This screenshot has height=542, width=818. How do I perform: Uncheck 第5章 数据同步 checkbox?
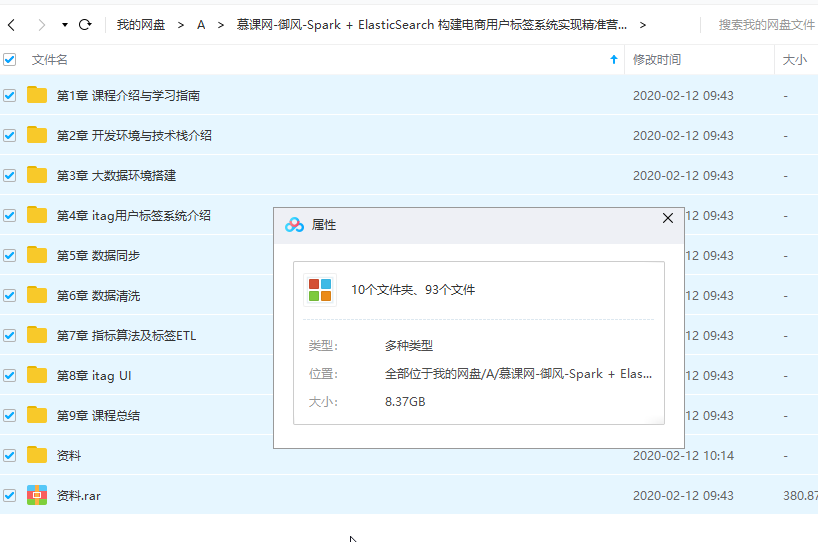tap(9, 256)
